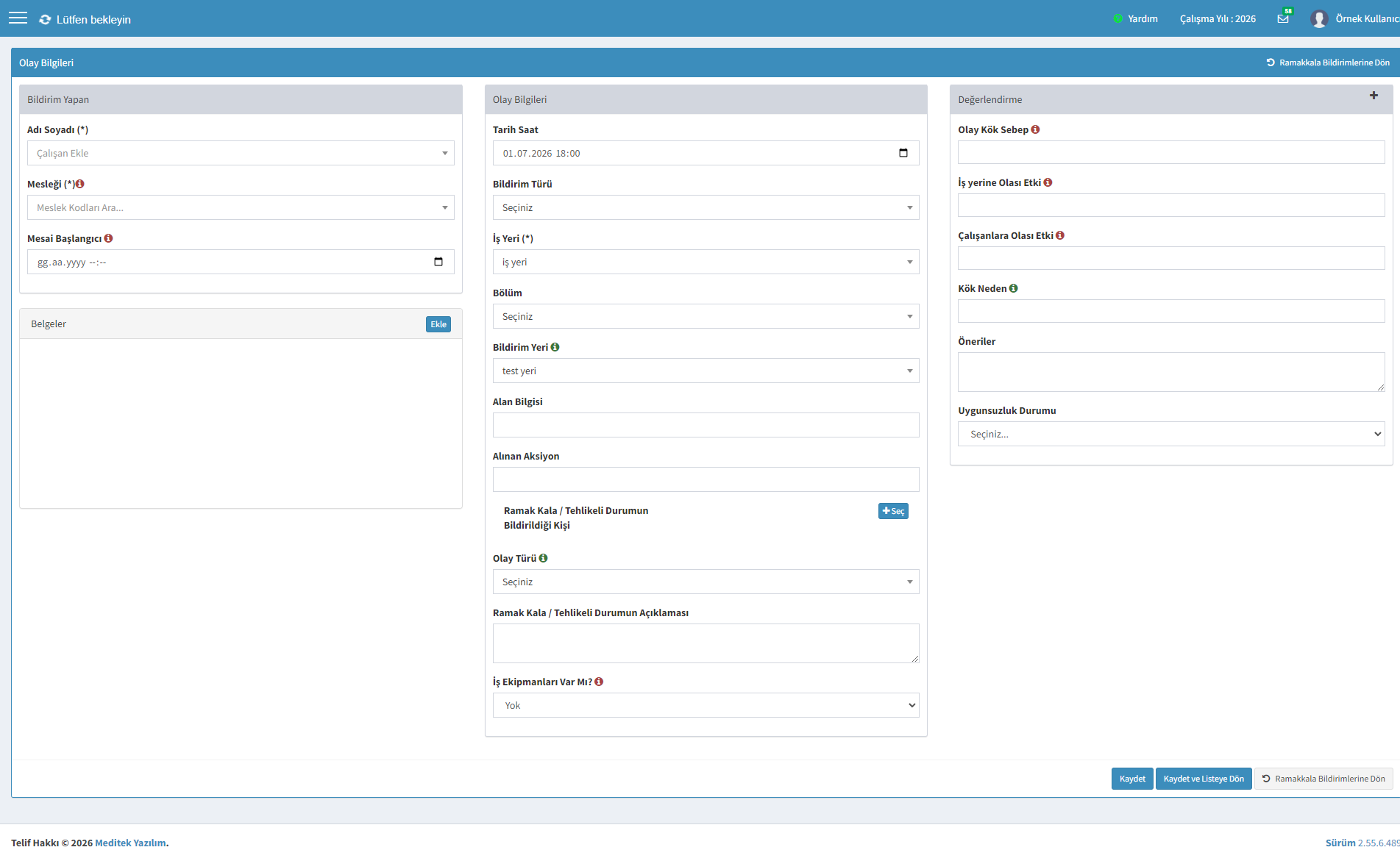Screen dimensions: 1400x861
Task: Click info icon beside Bildirim Yeri
Action: click(555, 347)
